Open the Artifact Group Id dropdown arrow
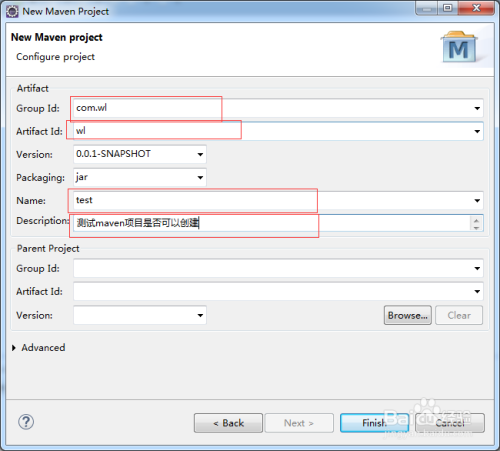 point(477,108)
